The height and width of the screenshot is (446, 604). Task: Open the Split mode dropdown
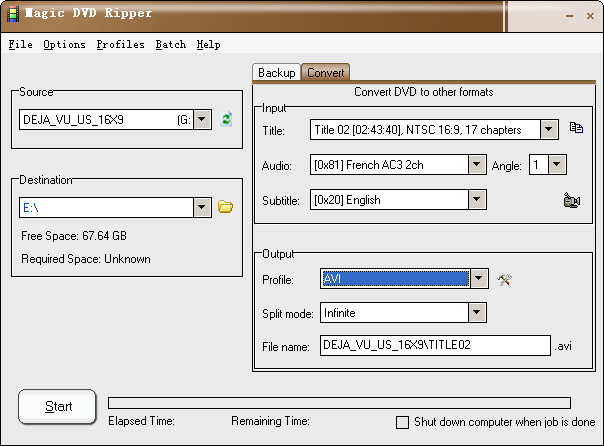coord(478,313)
